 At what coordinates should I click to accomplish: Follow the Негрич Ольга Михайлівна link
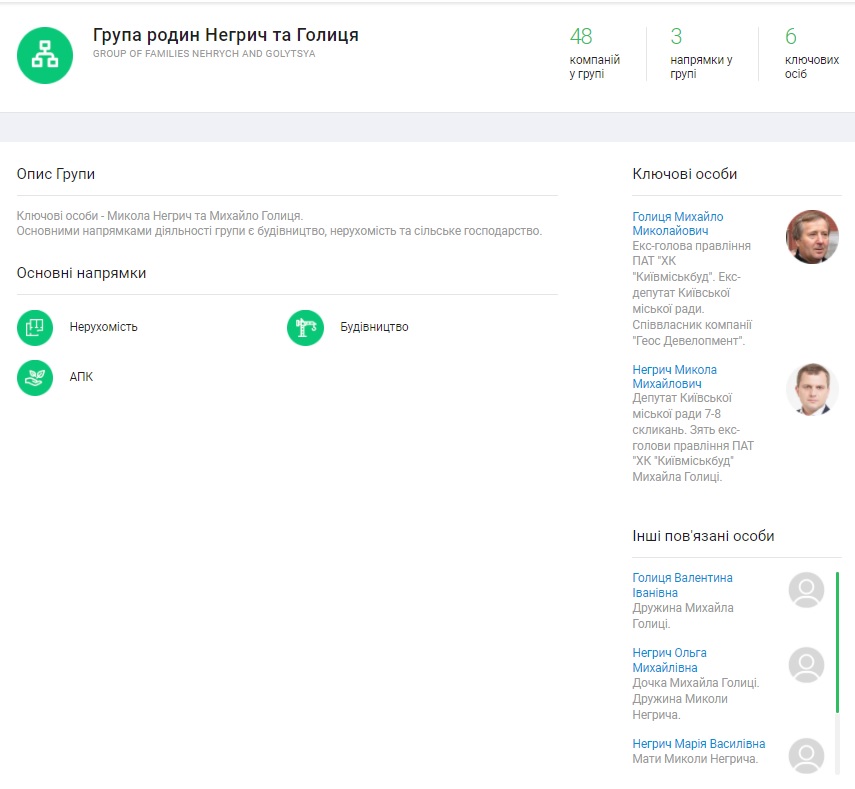point(669,660)
